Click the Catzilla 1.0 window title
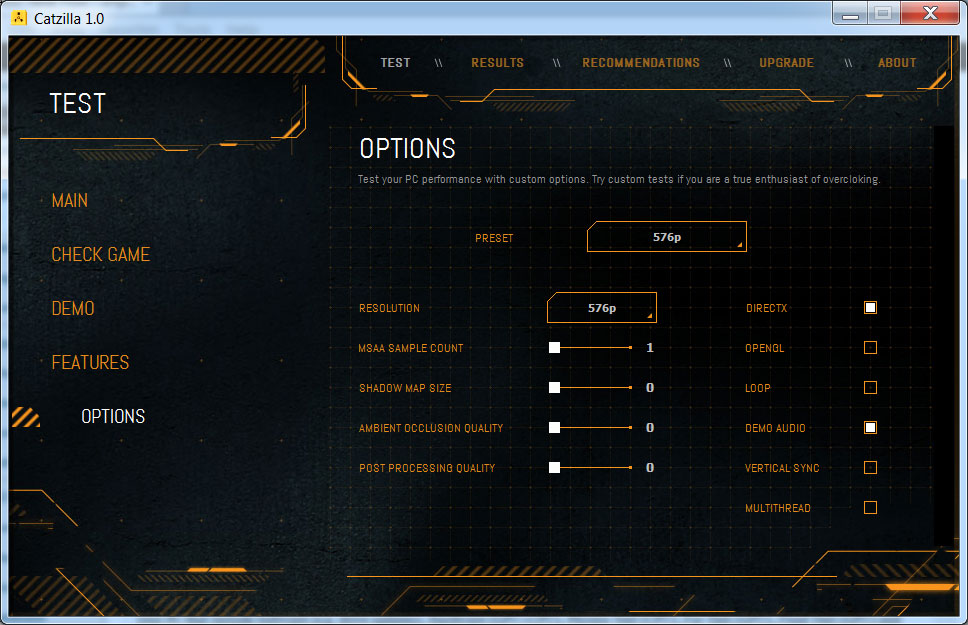This screenshot has height=625, width=968. [x=69, y=19]
